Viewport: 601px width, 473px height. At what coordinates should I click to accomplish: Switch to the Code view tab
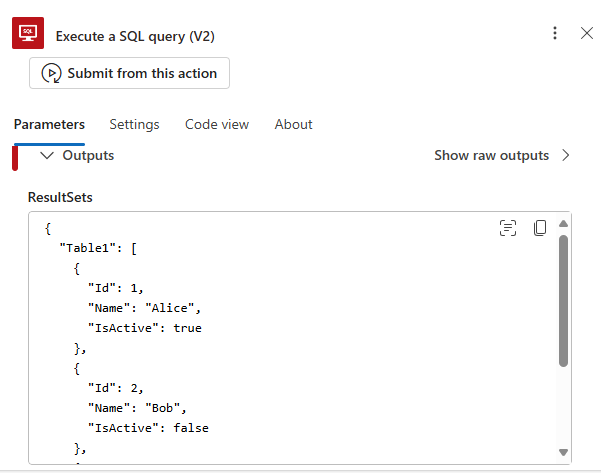[217, 125]
